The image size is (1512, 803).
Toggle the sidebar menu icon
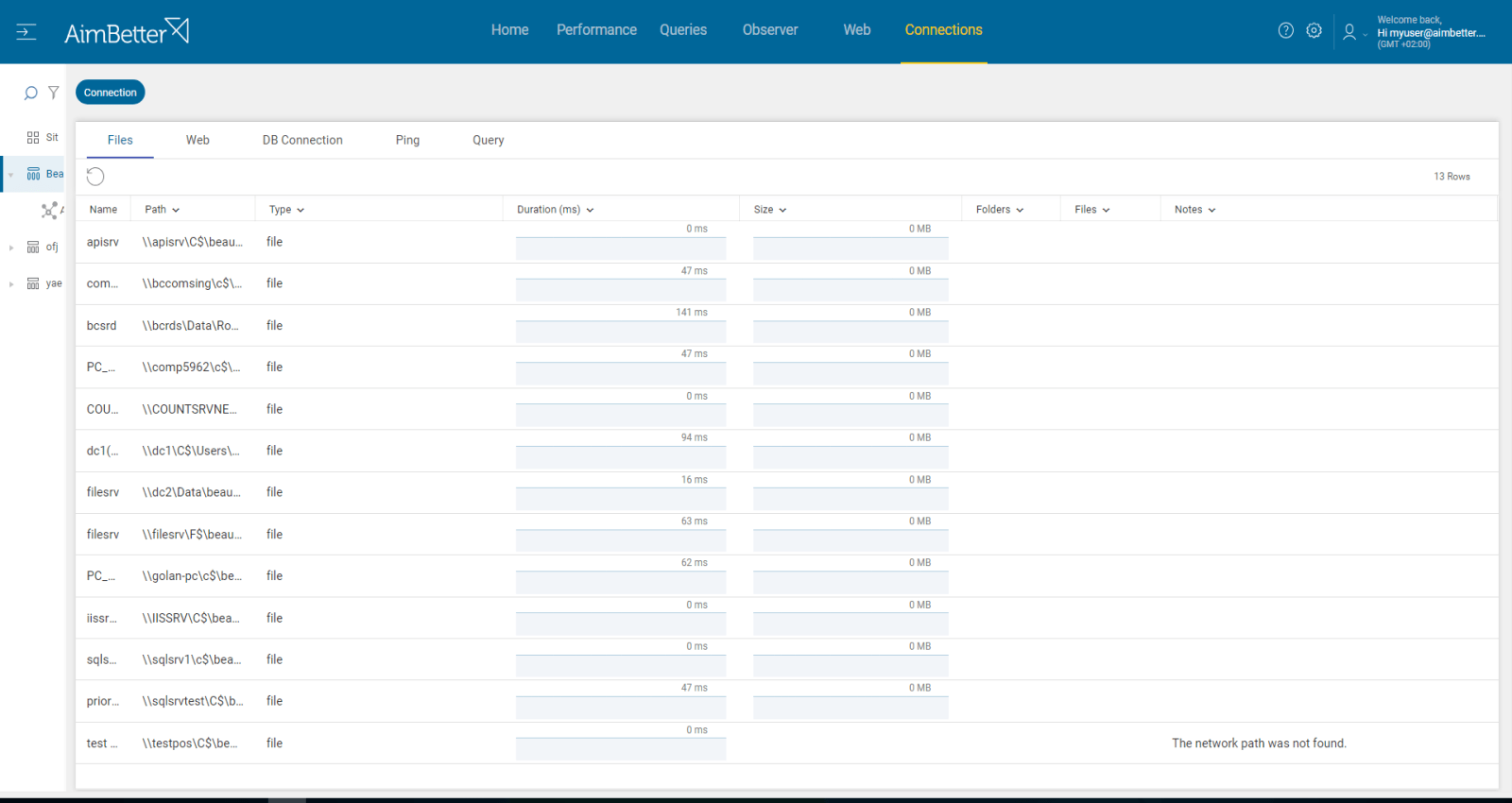click(x=26, y=32)
